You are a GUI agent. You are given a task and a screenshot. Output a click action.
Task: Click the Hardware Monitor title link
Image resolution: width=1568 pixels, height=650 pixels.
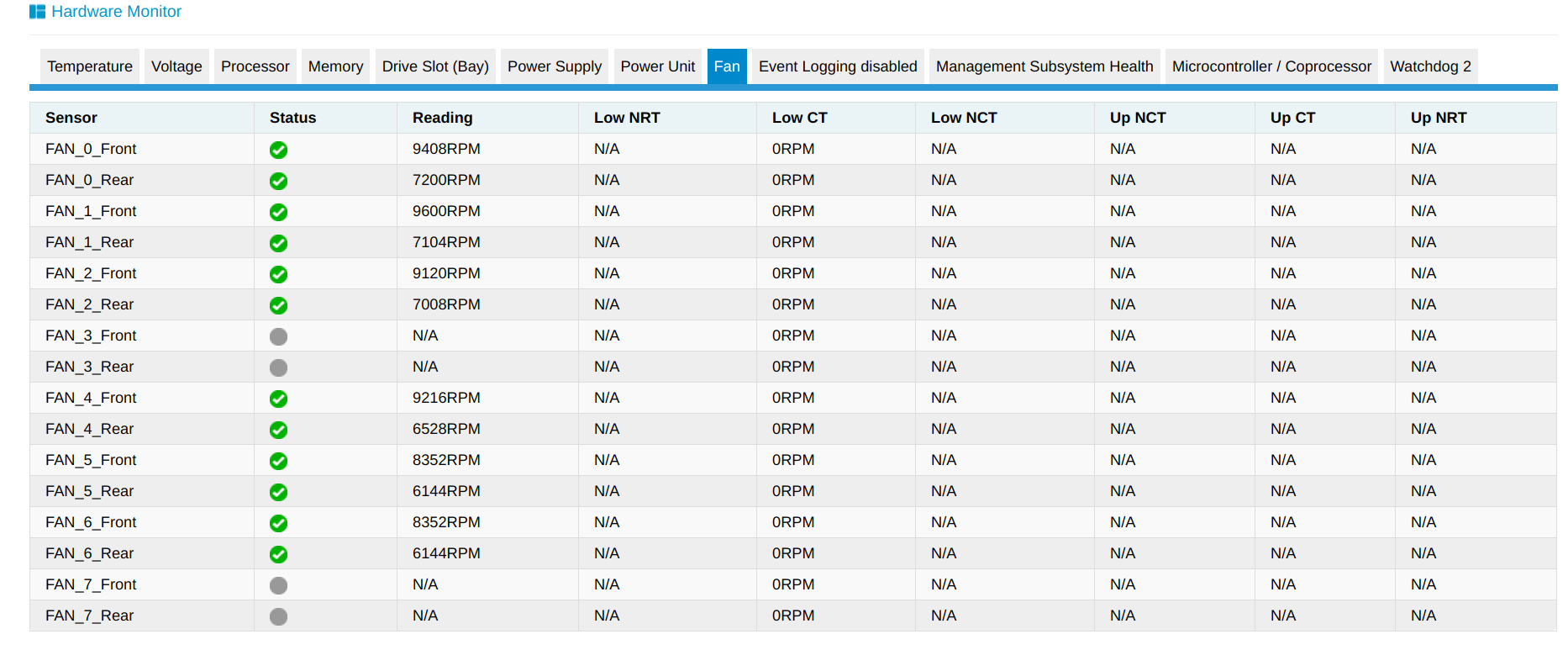[x=117, y=12]
